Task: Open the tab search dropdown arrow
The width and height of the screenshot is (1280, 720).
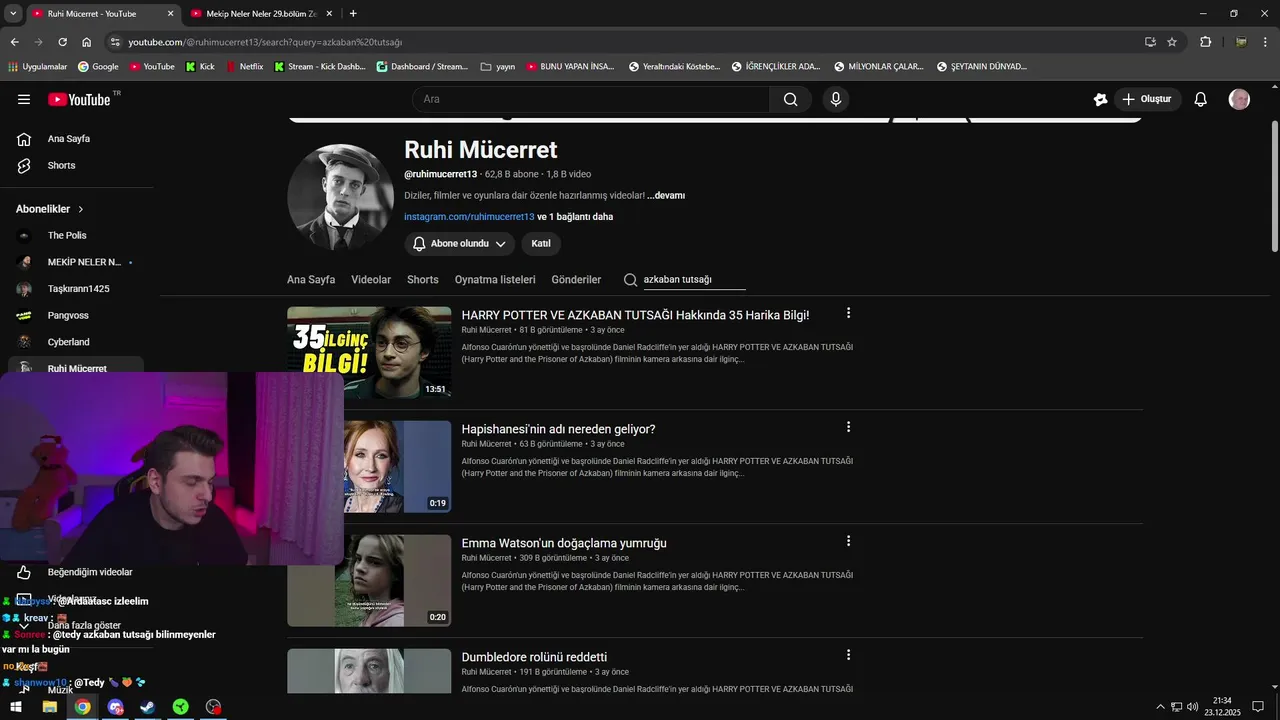Action: coord(13,13)
